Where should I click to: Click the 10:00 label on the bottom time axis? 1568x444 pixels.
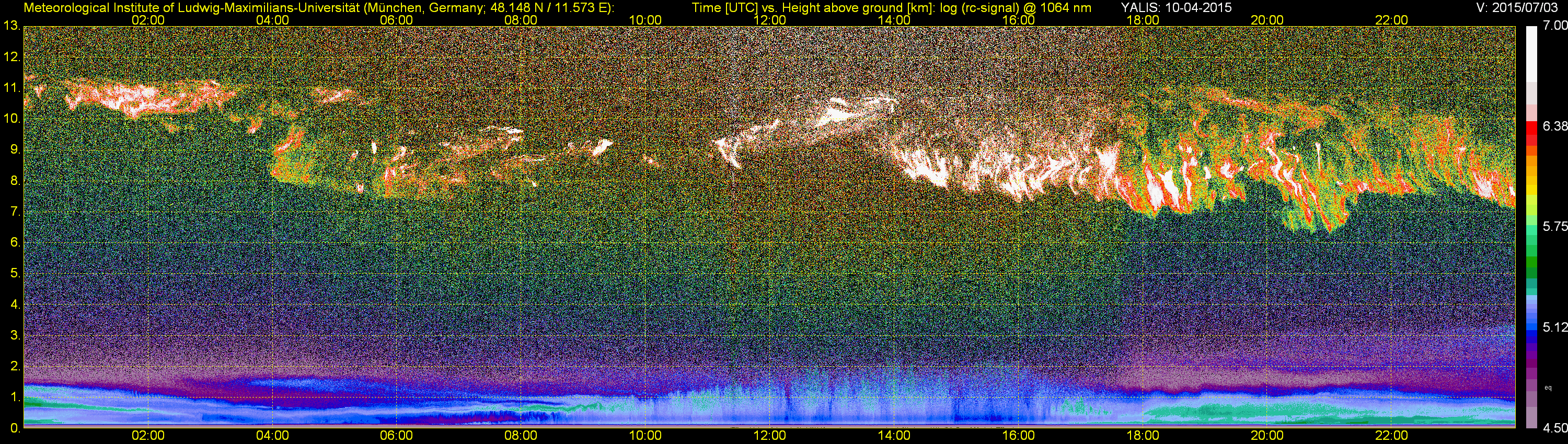click(645, 436)
